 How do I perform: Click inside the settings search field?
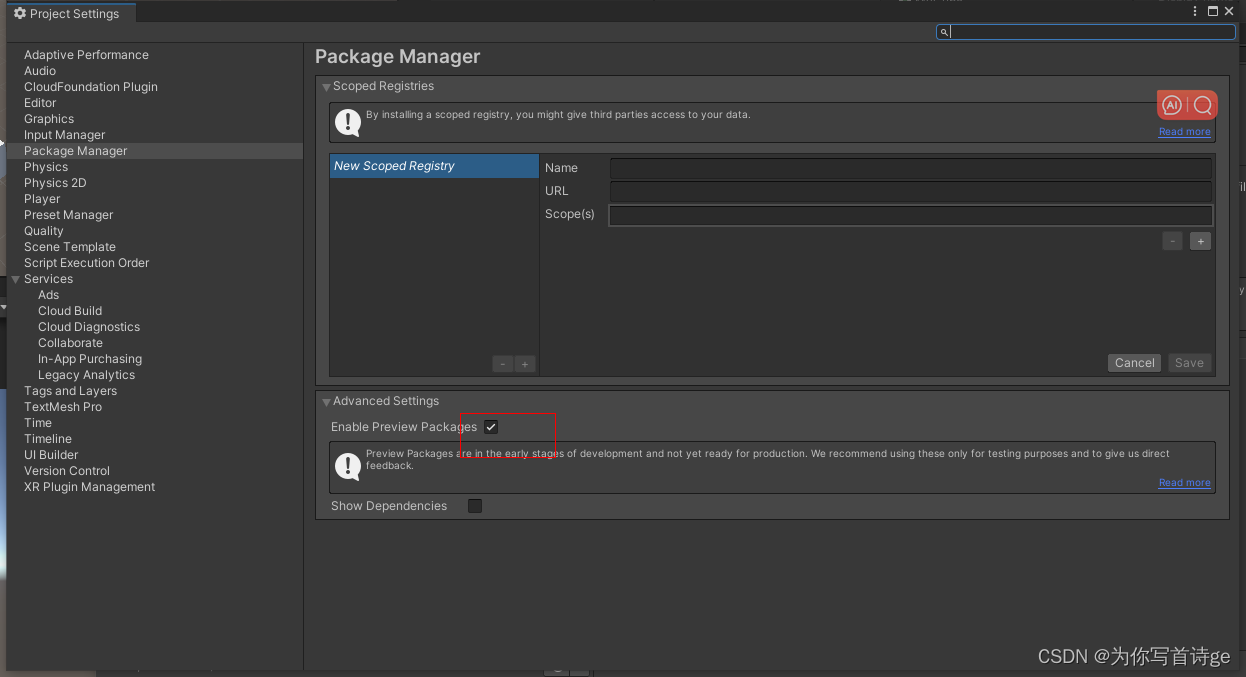[1086, 31]
